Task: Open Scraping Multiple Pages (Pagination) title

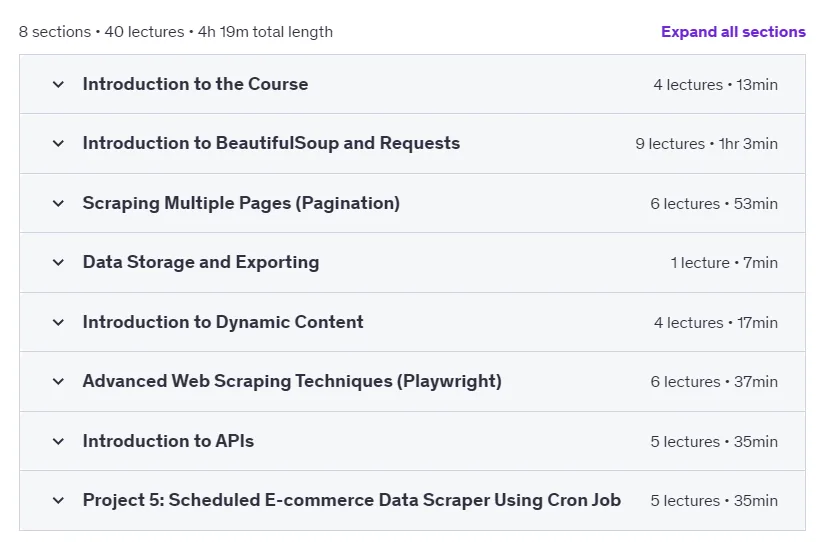Action: [x=241, y=203]
